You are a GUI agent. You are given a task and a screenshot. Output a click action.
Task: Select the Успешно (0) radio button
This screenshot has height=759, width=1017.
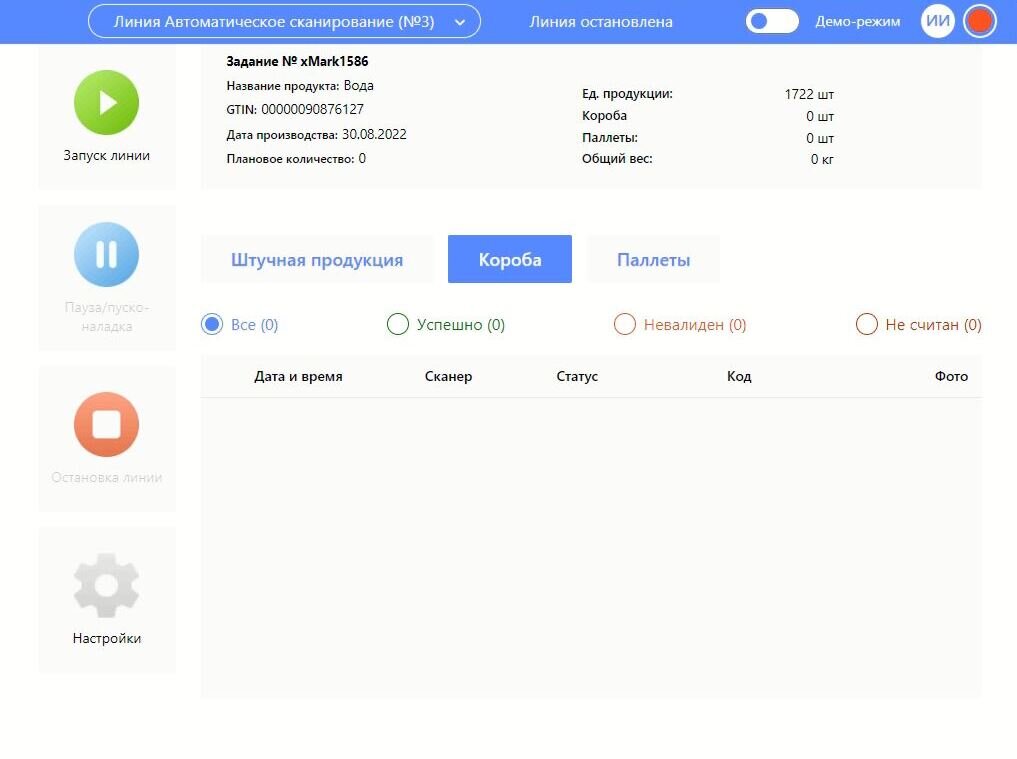point(398,324)
